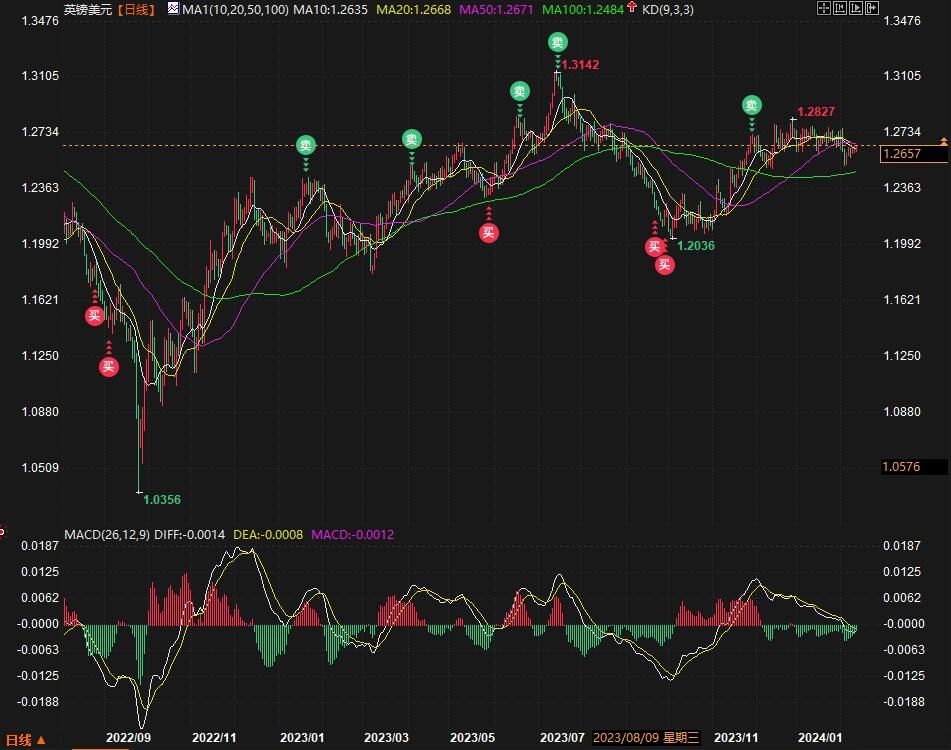This screenshot has height=750, width=951.
Task: Open the MACD(26,12,9) indicator settings
Action: 106,535
